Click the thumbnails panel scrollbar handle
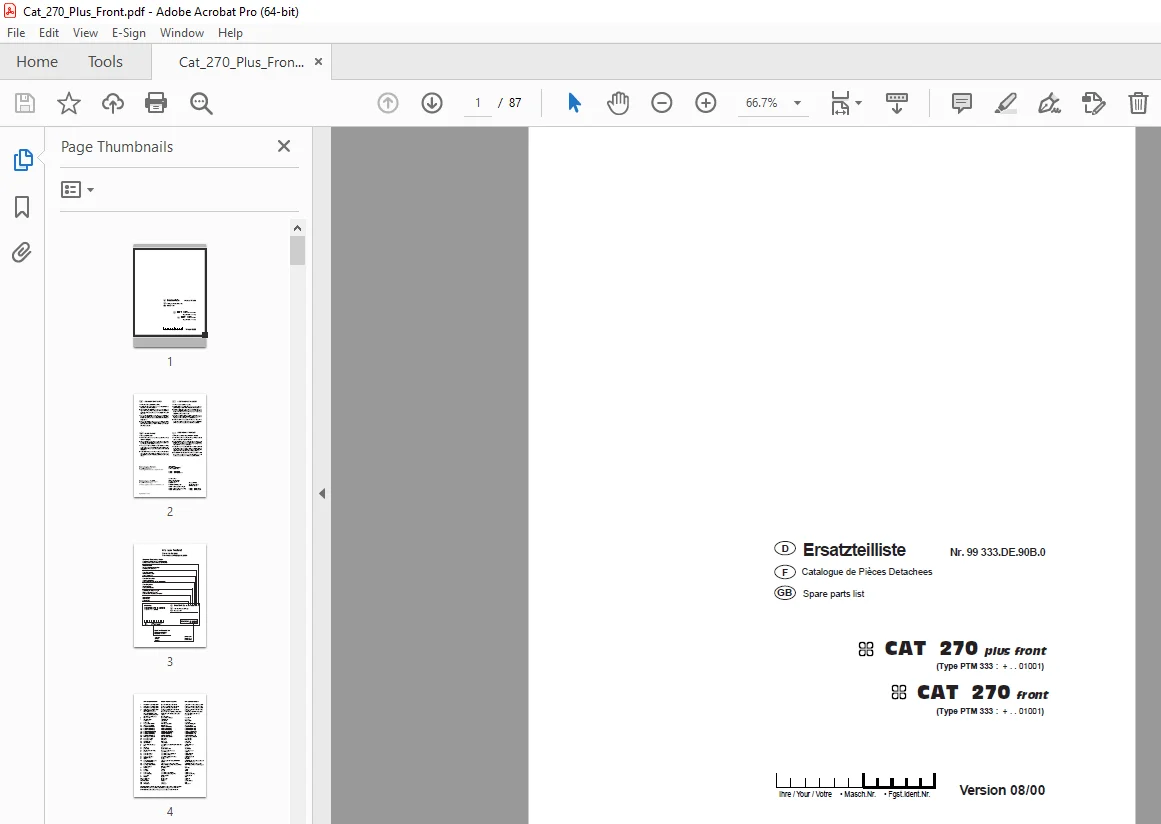Viewport: 1161px width, 824px height. 298,250
